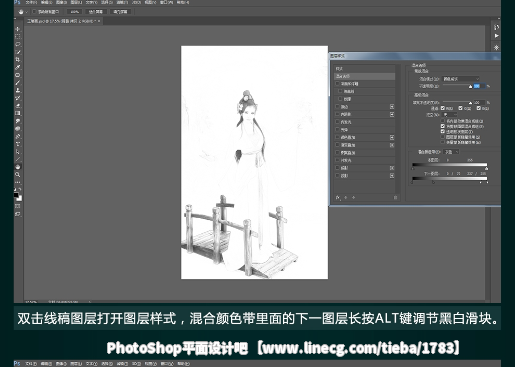Open the Knockout dropdown
Screen dimensions: 515x367
pos(449,115)
